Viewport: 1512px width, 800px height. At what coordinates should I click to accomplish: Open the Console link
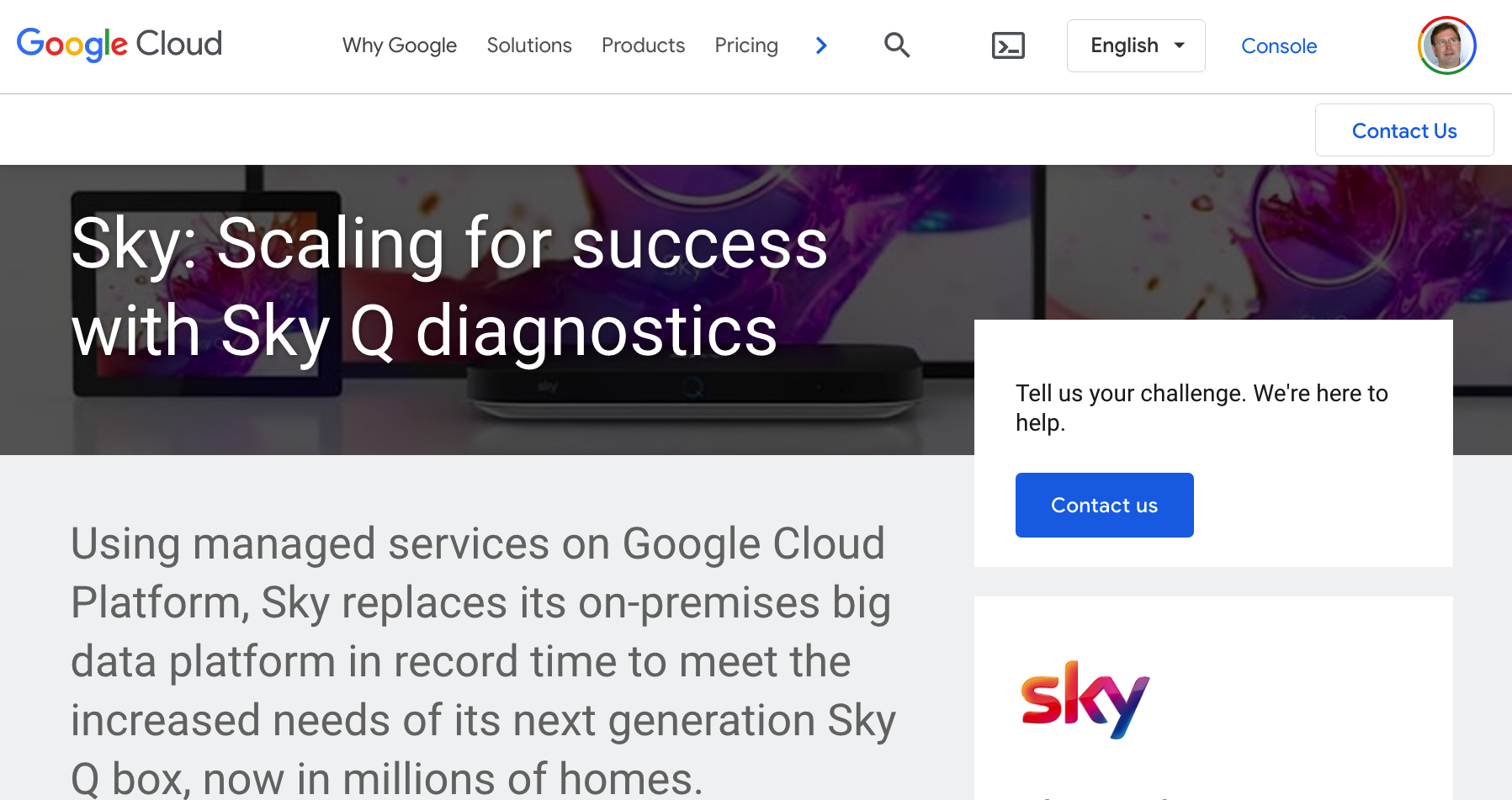tap(1279, 46)
